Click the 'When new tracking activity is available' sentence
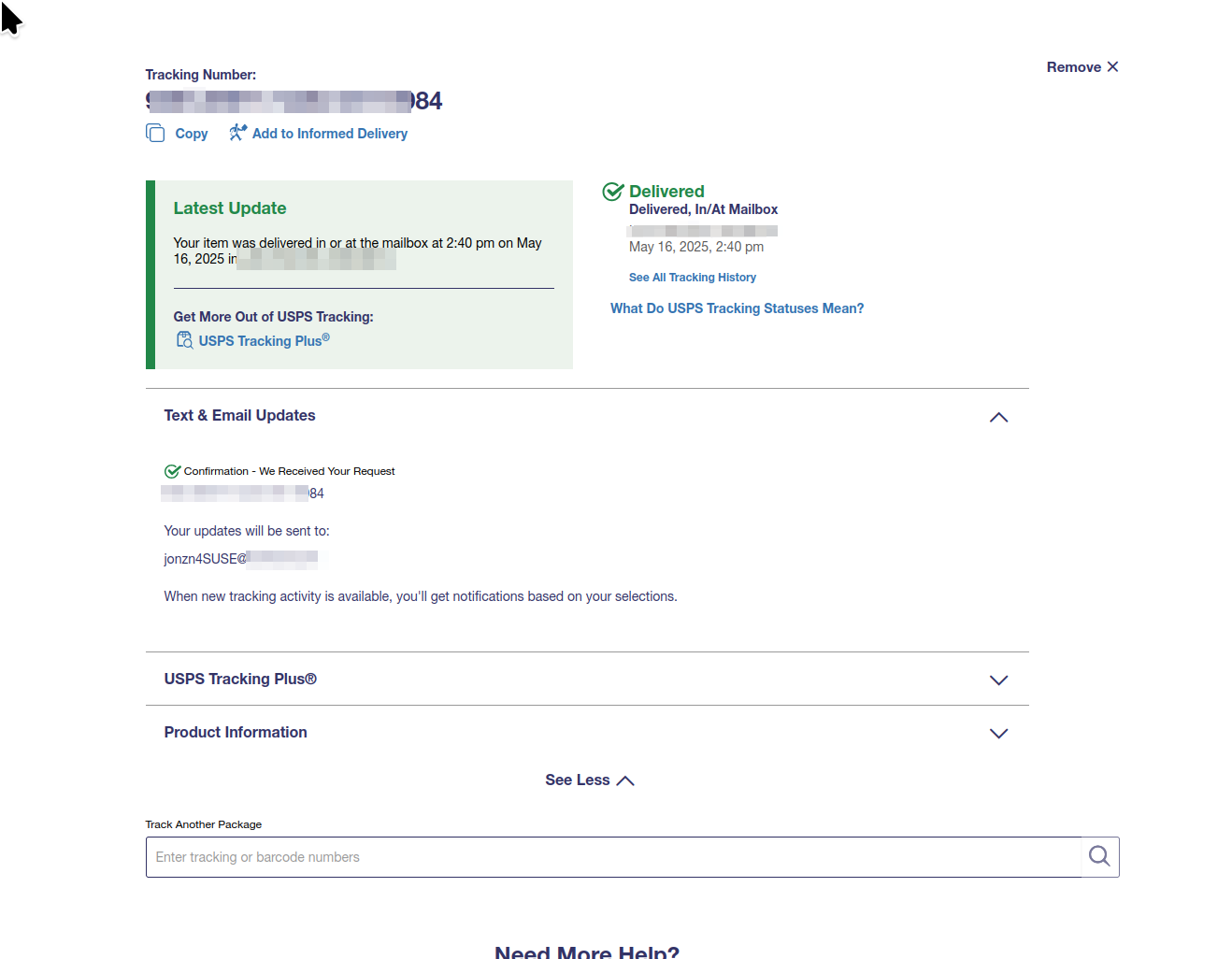Viewport: 1232px width, 959px height. [421, 596]
